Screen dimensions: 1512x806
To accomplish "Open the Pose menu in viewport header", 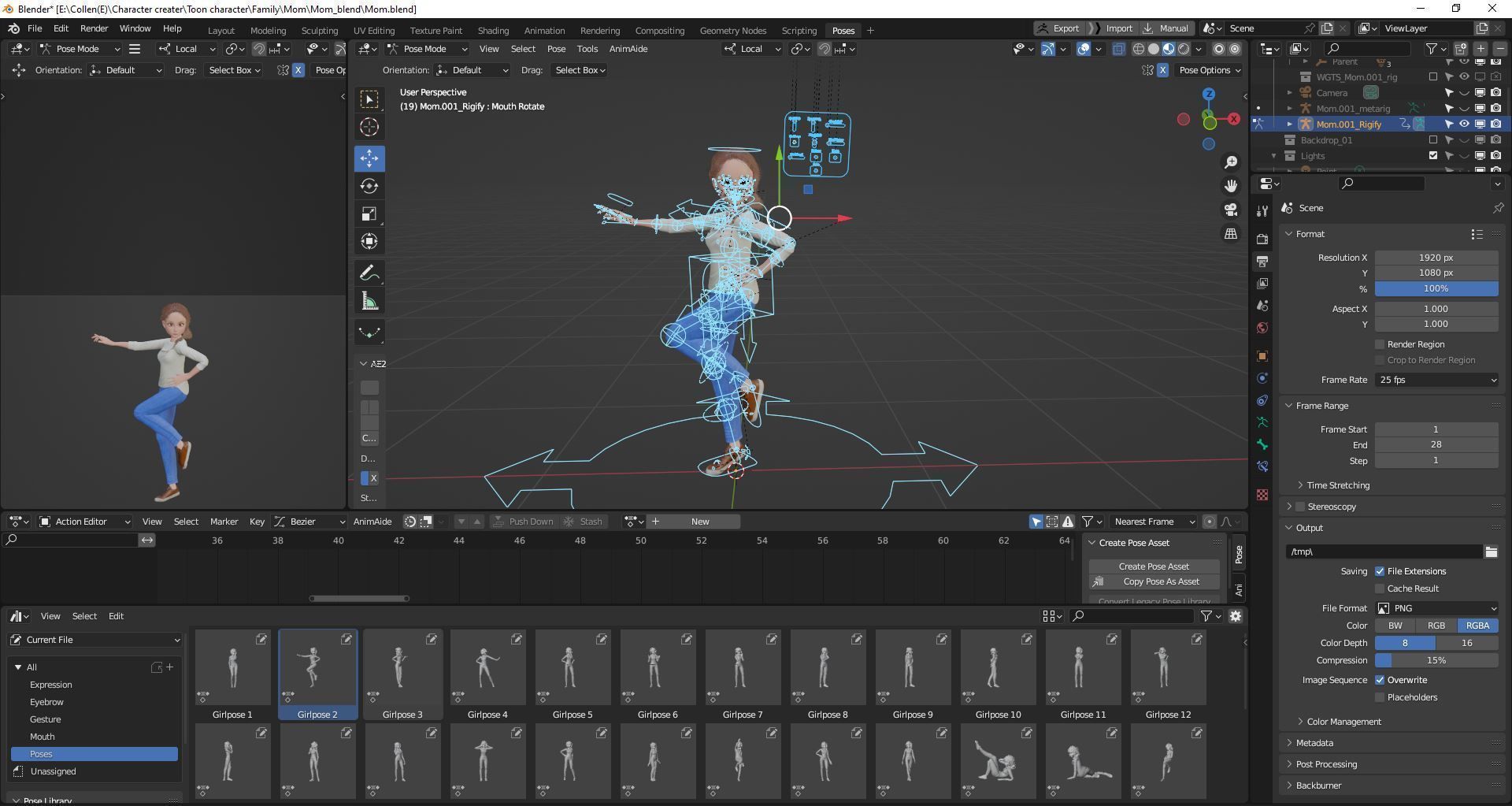I will click(556, 49).
